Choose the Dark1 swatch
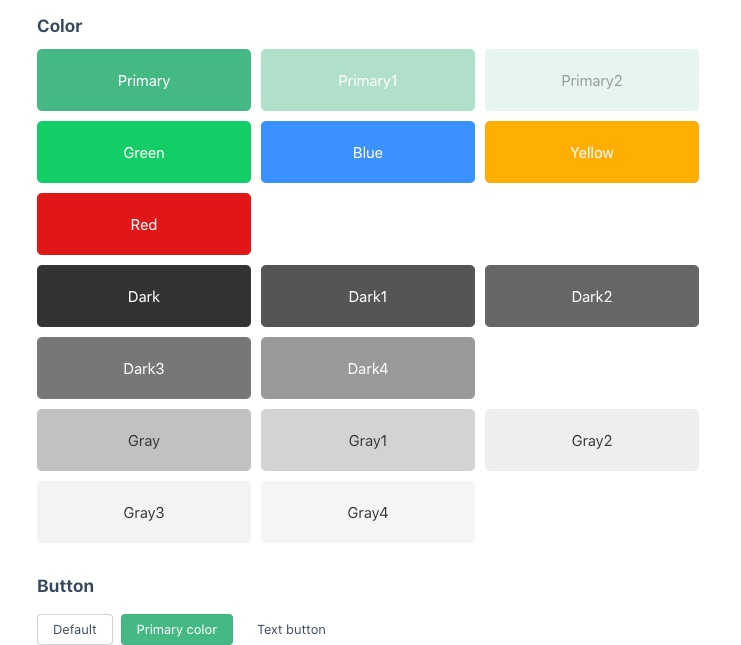Viewport: 741px width, 645px height. tap(368, 296)
